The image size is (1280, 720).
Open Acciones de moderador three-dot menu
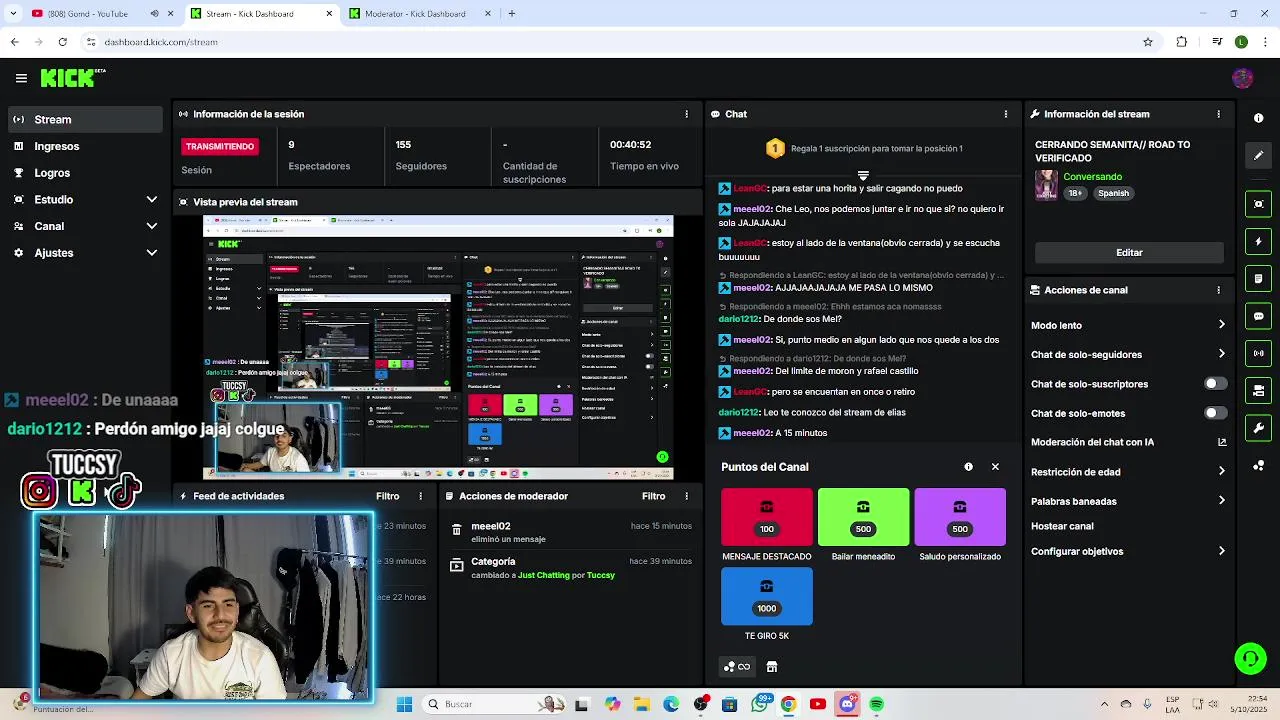click(x=686, y=496)
